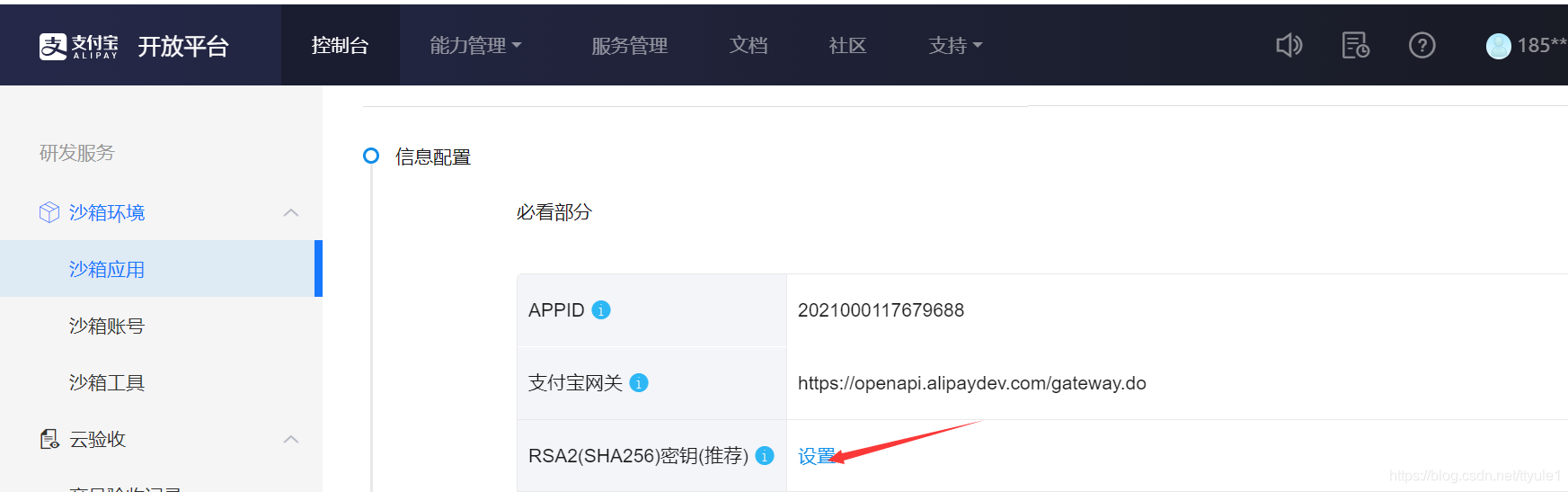Click the 研发服务 sidebar heading
The height and width of the screenshot is (492, 1568).
pos(77,153)
